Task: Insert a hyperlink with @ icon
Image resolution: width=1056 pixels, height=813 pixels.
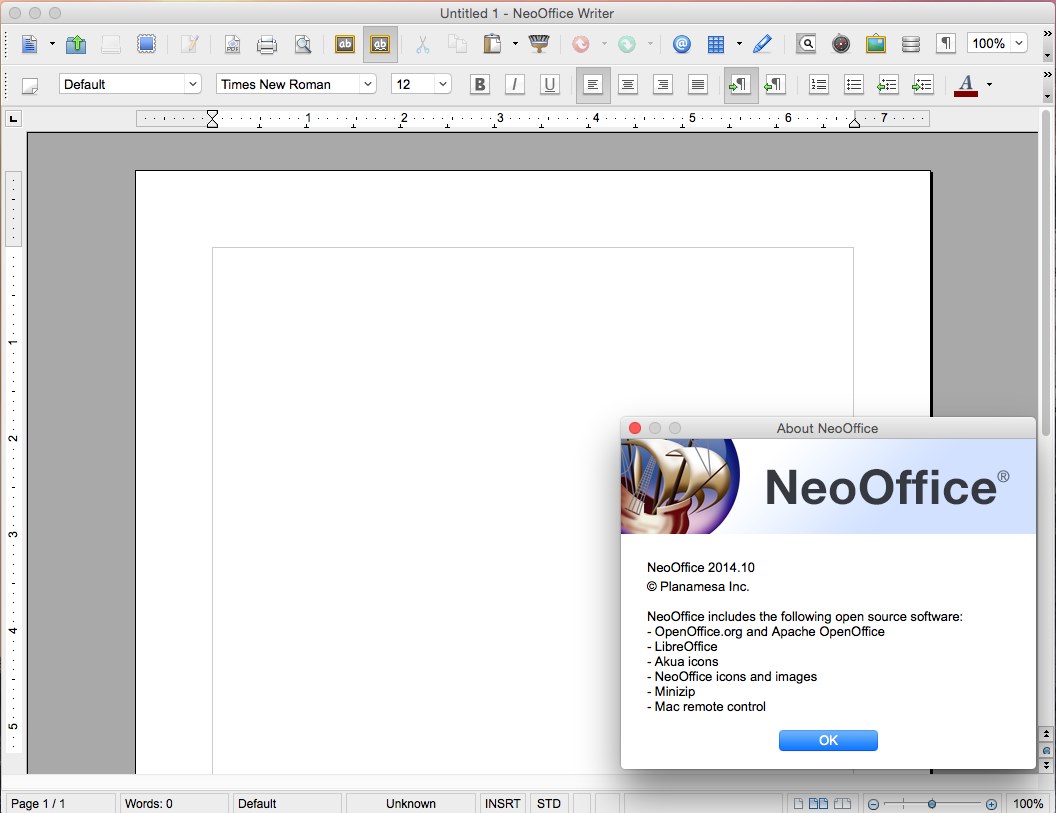Action: (682, 44)
